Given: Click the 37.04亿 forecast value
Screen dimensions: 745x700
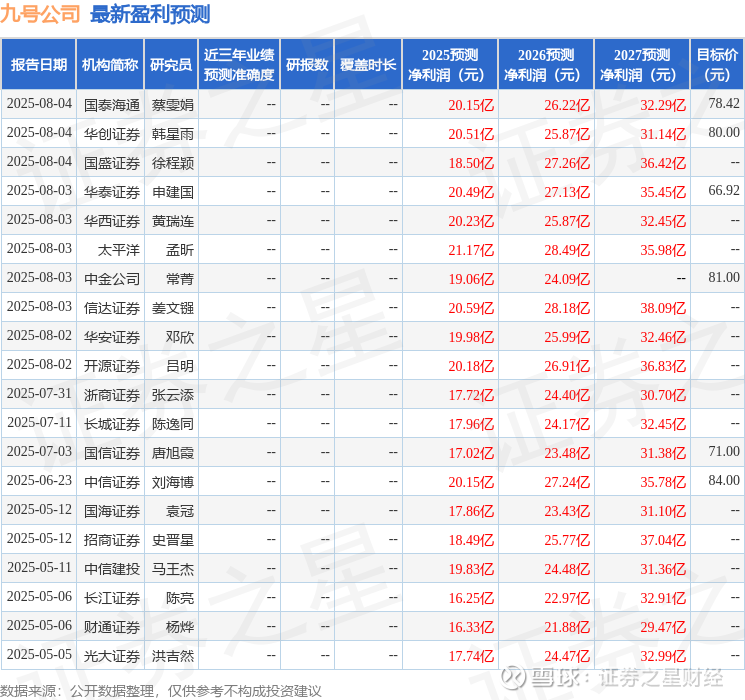Looking at the screenshot, I should [x=663, y=540].
